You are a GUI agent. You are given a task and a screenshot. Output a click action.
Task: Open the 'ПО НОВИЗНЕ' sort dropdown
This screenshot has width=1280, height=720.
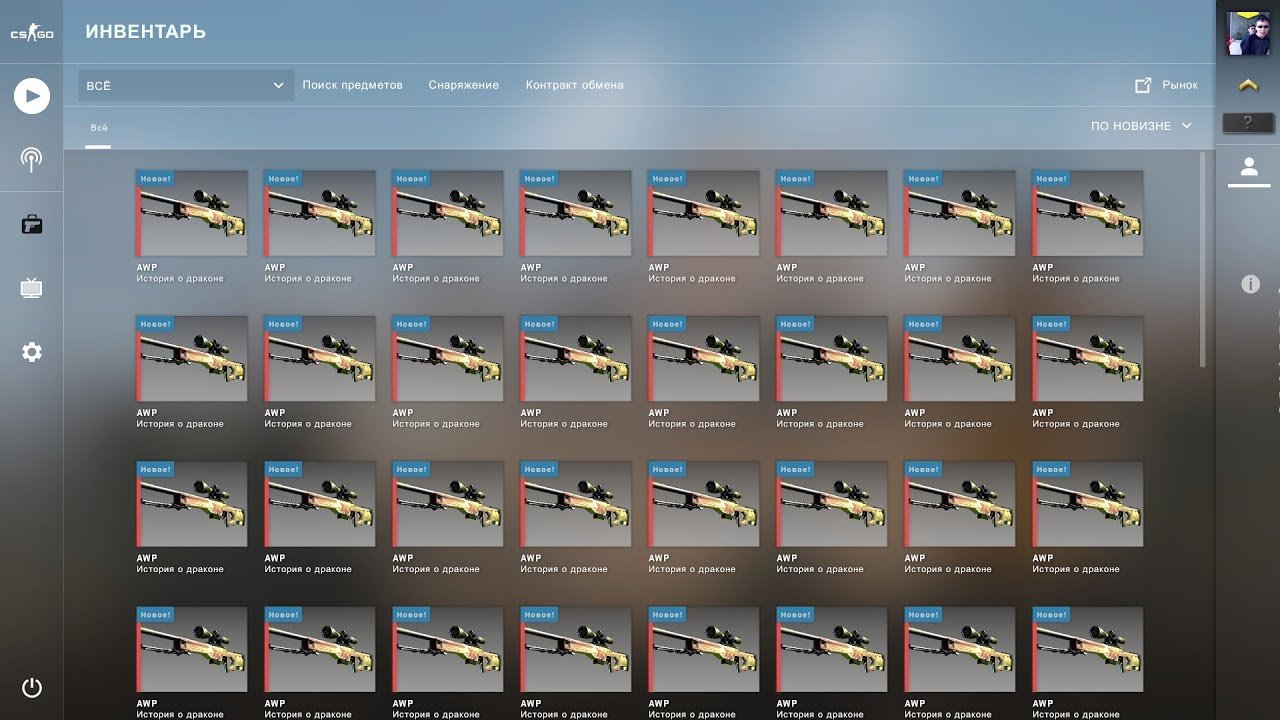[1141, 126]
